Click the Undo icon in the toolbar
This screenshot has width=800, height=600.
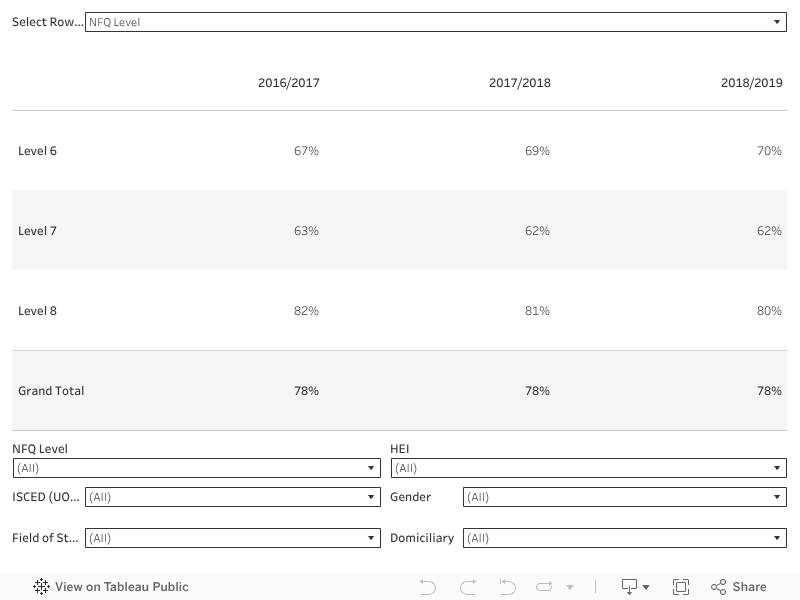point(428,587)
